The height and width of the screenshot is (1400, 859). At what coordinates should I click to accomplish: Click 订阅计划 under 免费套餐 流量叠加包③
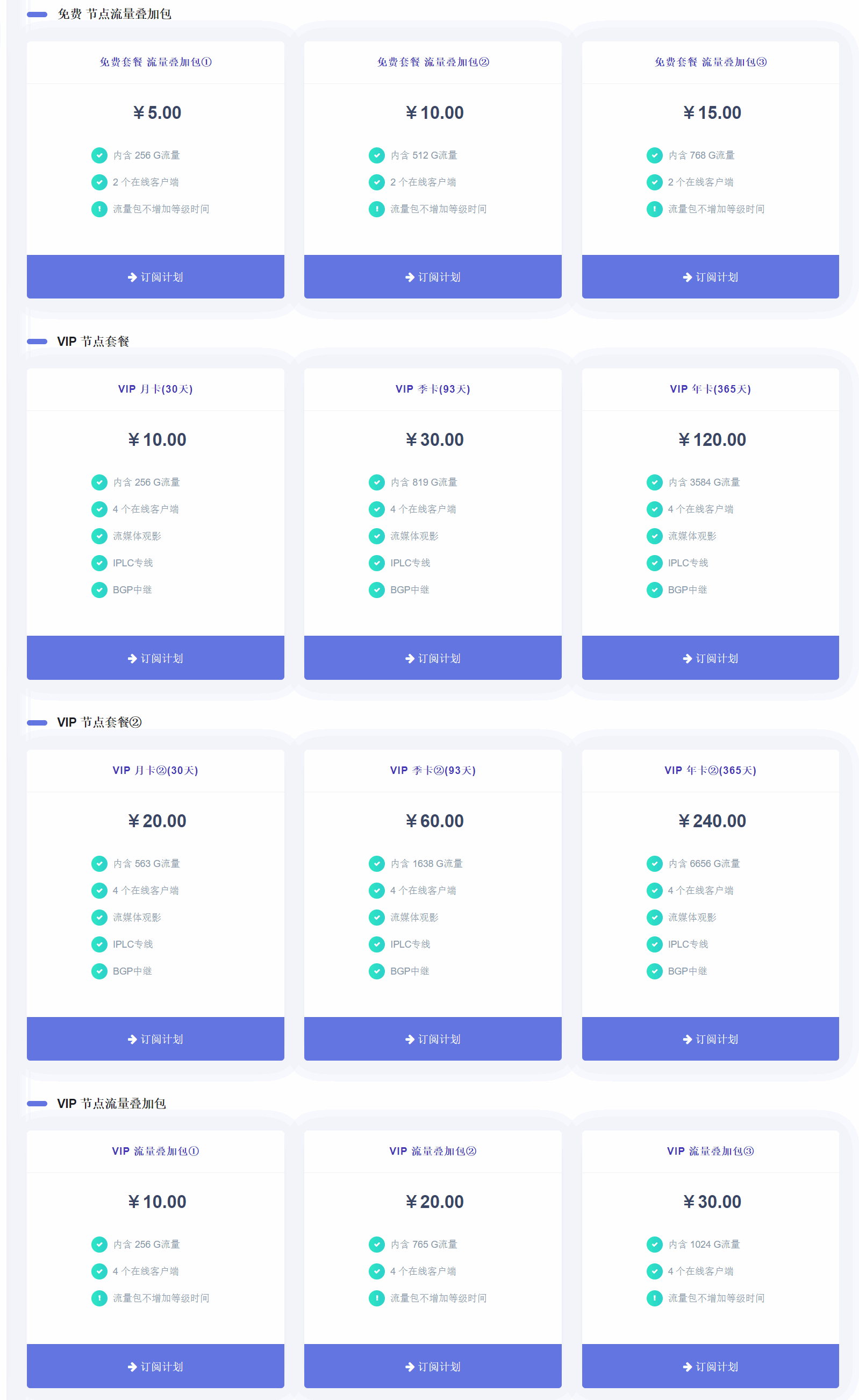pyautogui.click(x=710, y=277)
